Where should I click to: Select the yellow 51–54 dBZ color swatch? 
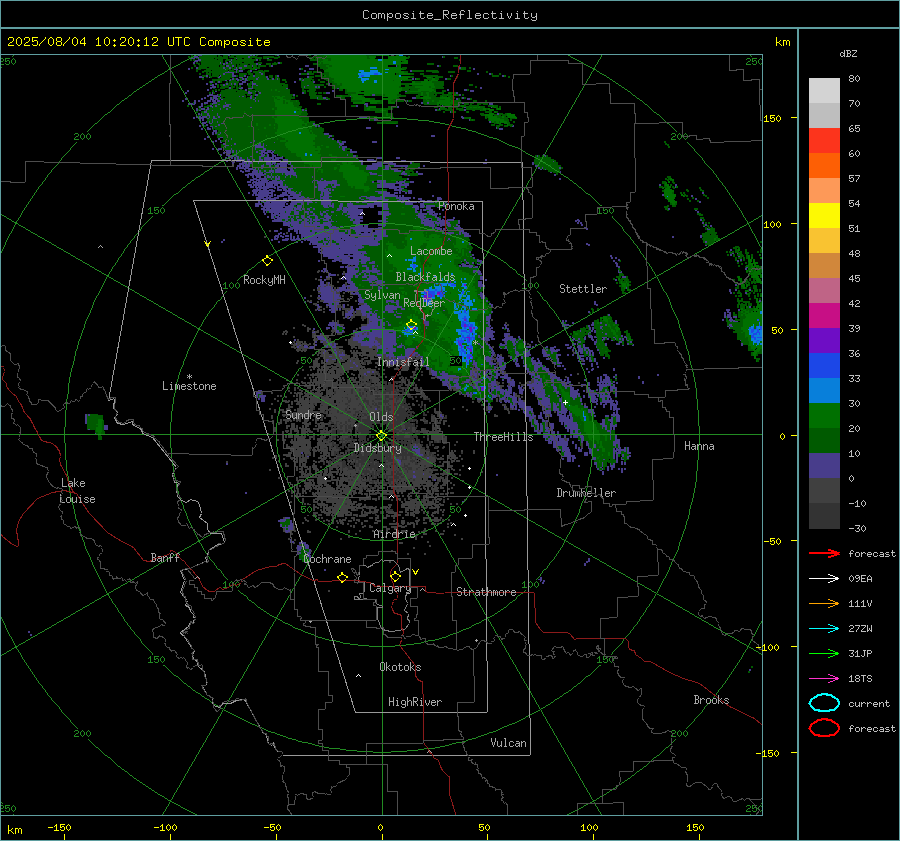click(824, 215)
